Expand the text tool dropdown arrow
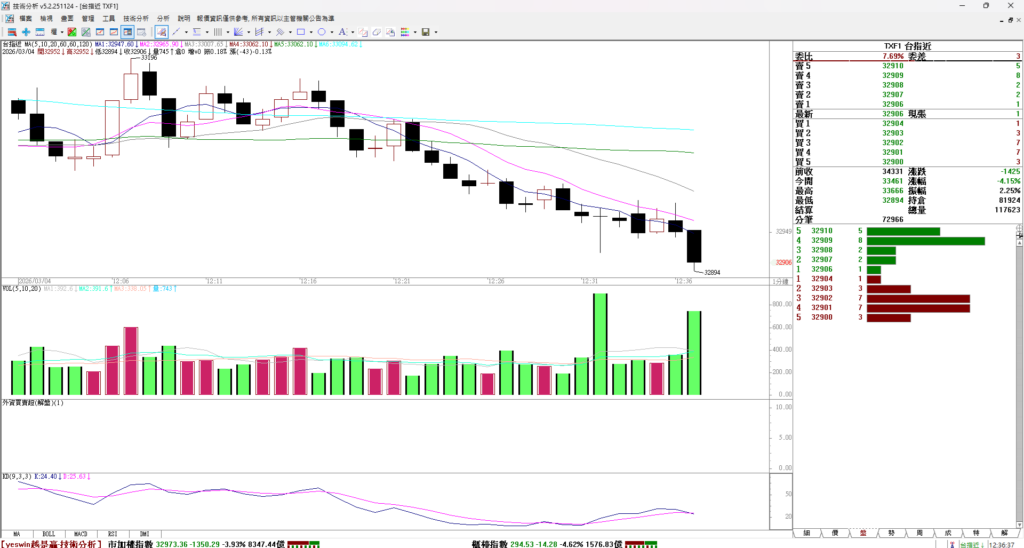This screenshot has height=548, width=1024. pyautogui.click(x=352, y=32)
